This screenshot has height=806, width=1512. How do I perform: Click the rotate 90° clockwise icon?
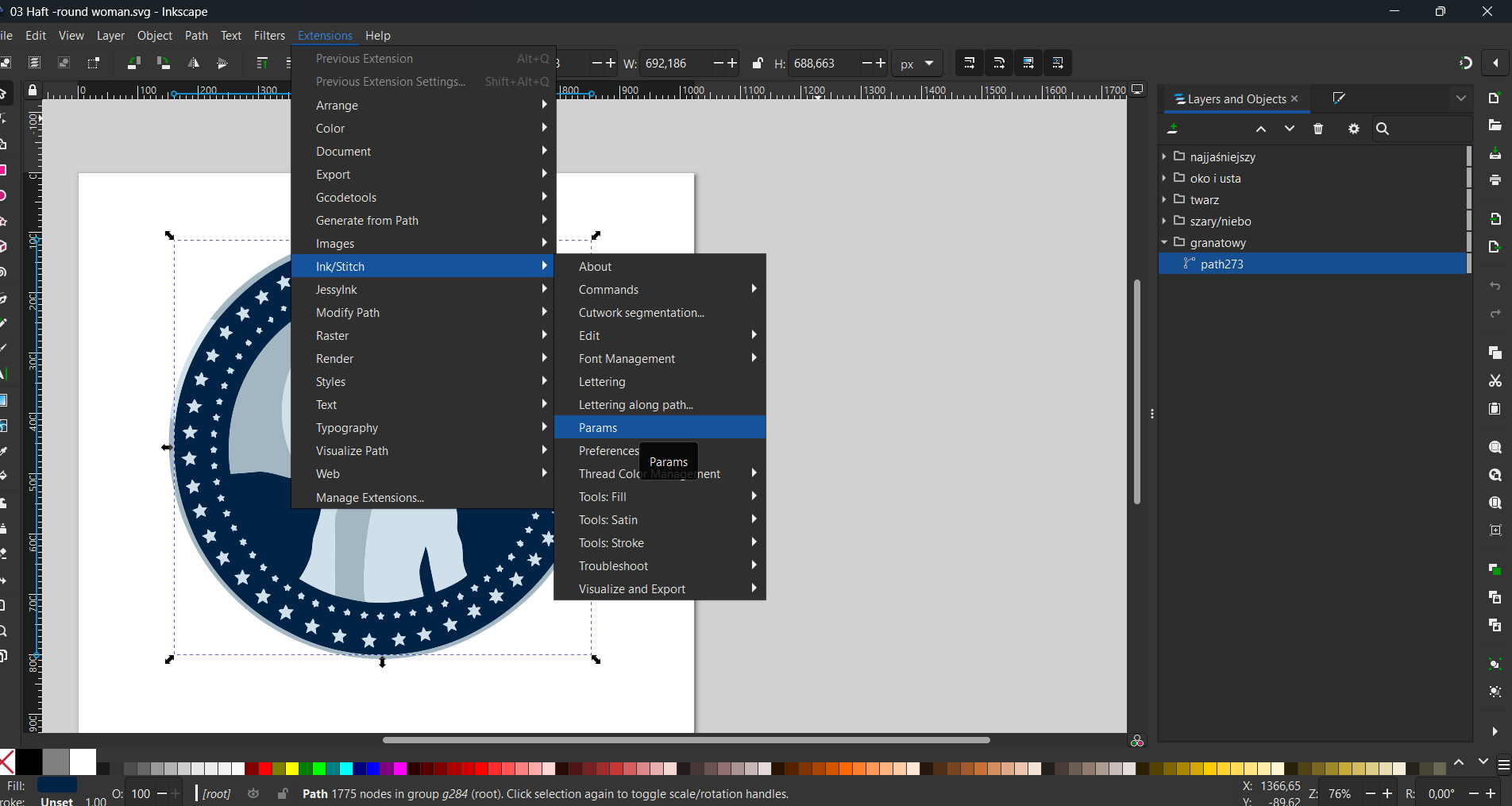click(x=164, y=63)
